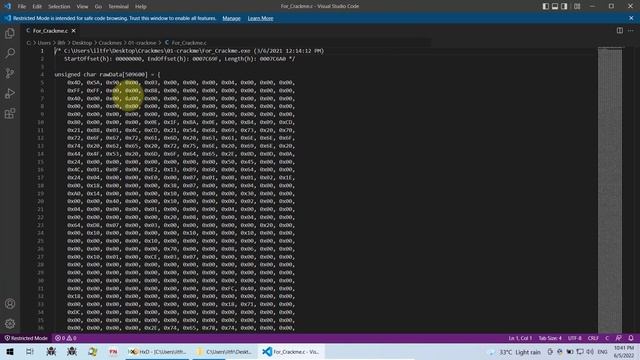Open the Search view in activity bar
Screen dimensions: 640x360
point(10,53)
